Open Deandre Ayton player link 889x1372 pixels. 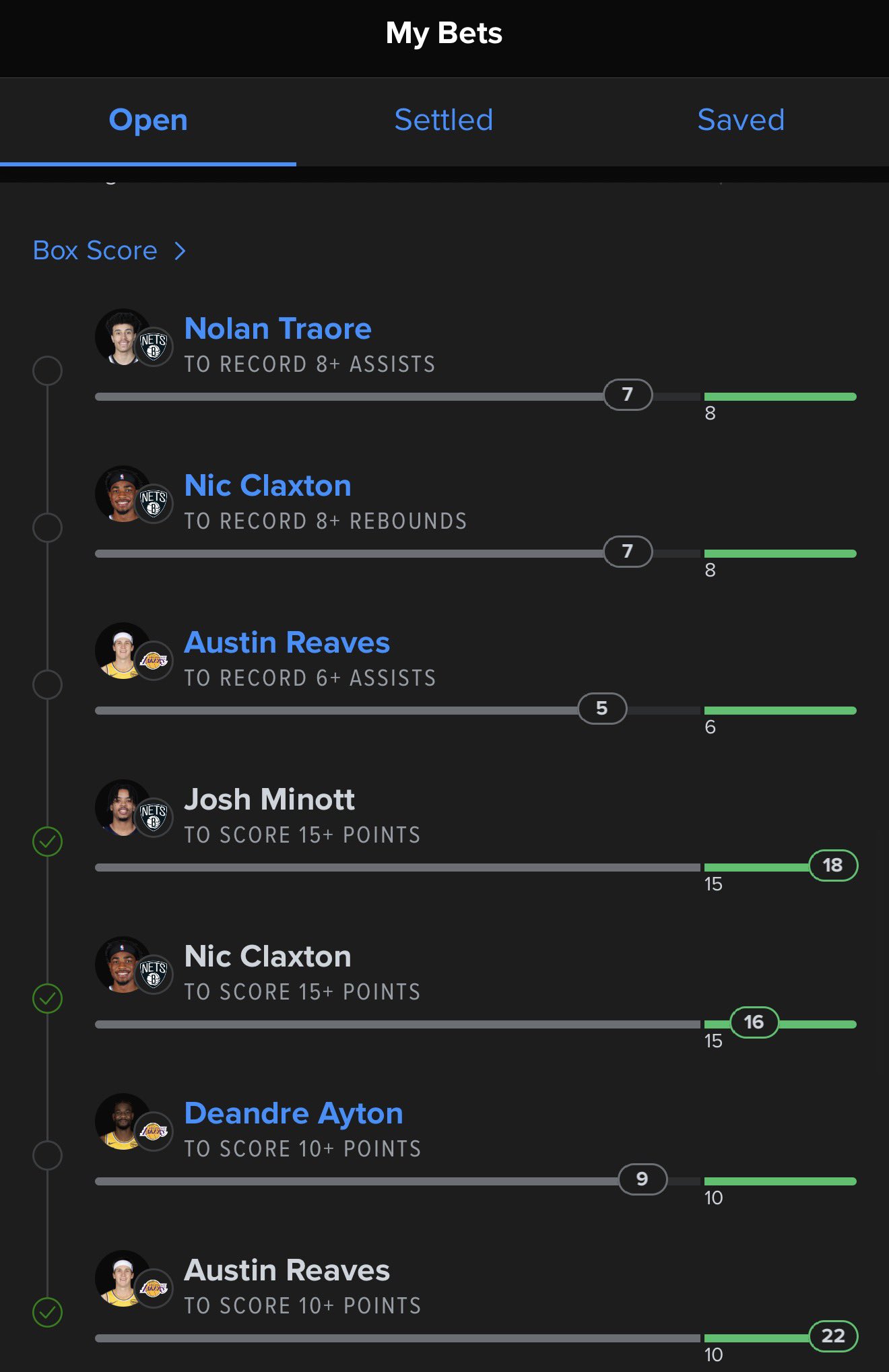(294, 1113)
